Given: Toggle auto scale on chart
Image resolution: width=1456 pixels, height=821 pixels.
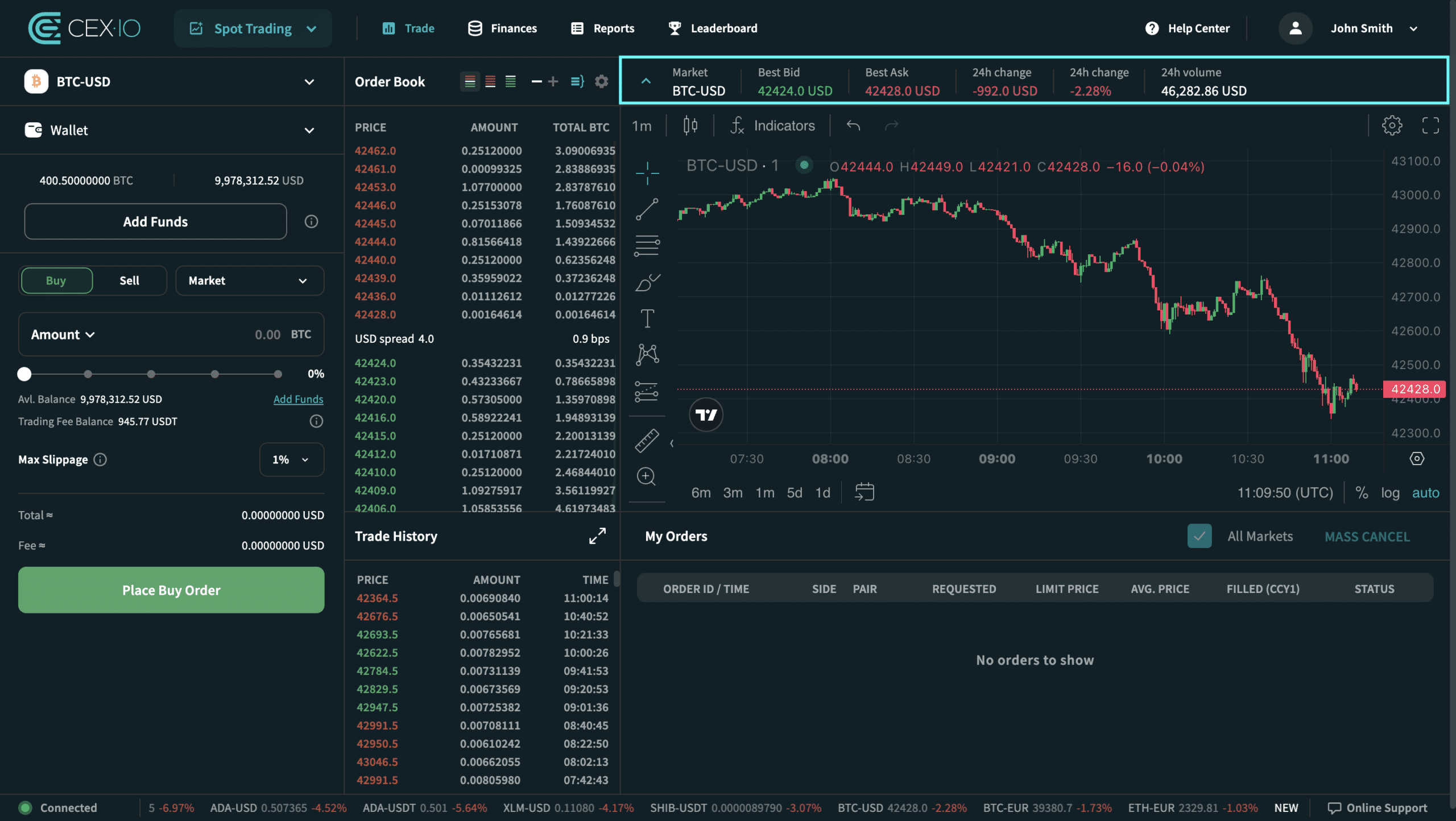Looking at the screenshot, I should tap(1425, 492).
